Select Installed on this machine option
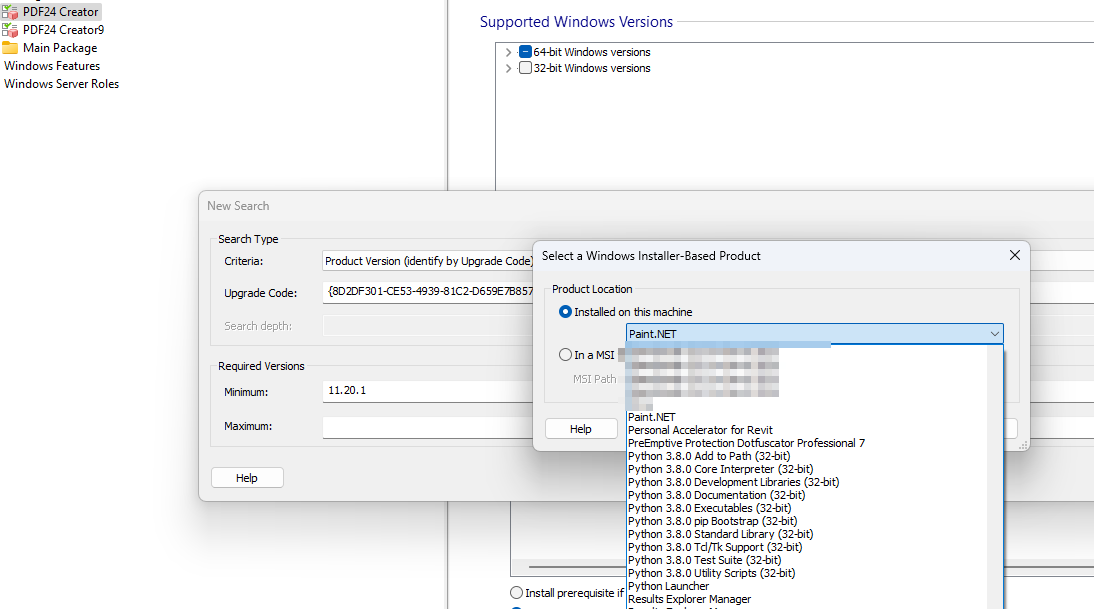 tap(567, 311)
